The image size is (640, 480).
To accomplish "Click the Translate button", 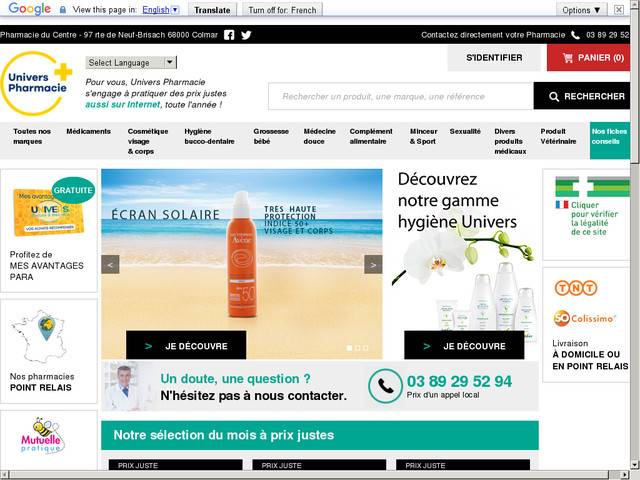I will point(212,10).
